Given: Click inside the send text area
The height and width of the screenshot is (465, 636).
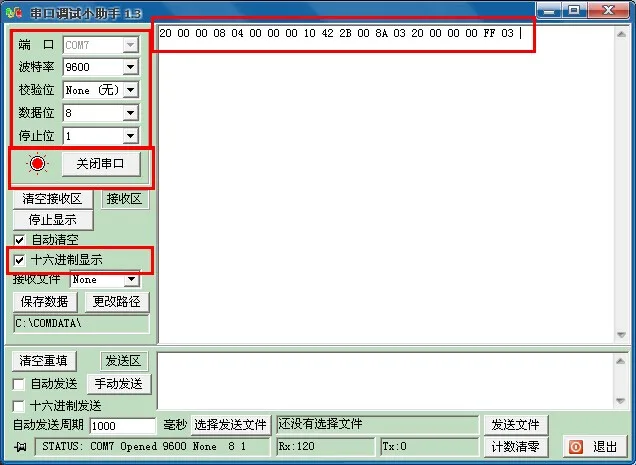Looking at the screenshot, I should pos(385,381).
